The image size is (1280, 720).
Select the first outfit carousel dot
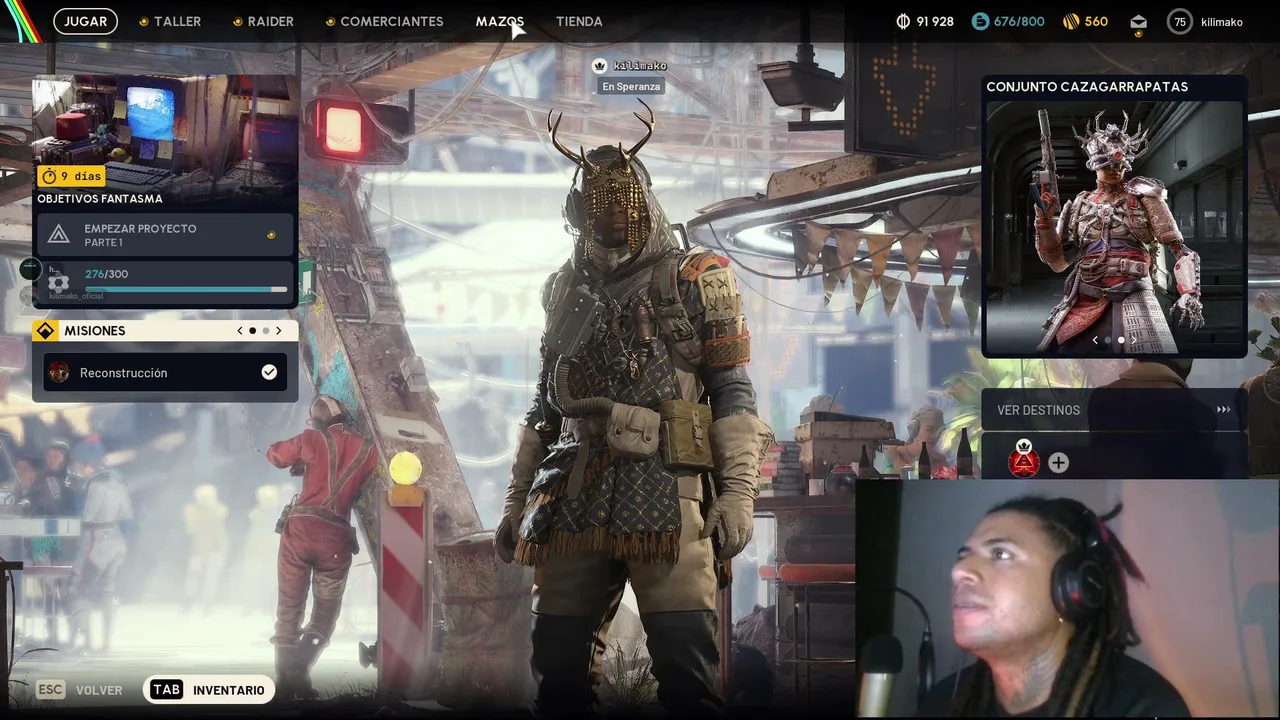tap(1107, 340)
